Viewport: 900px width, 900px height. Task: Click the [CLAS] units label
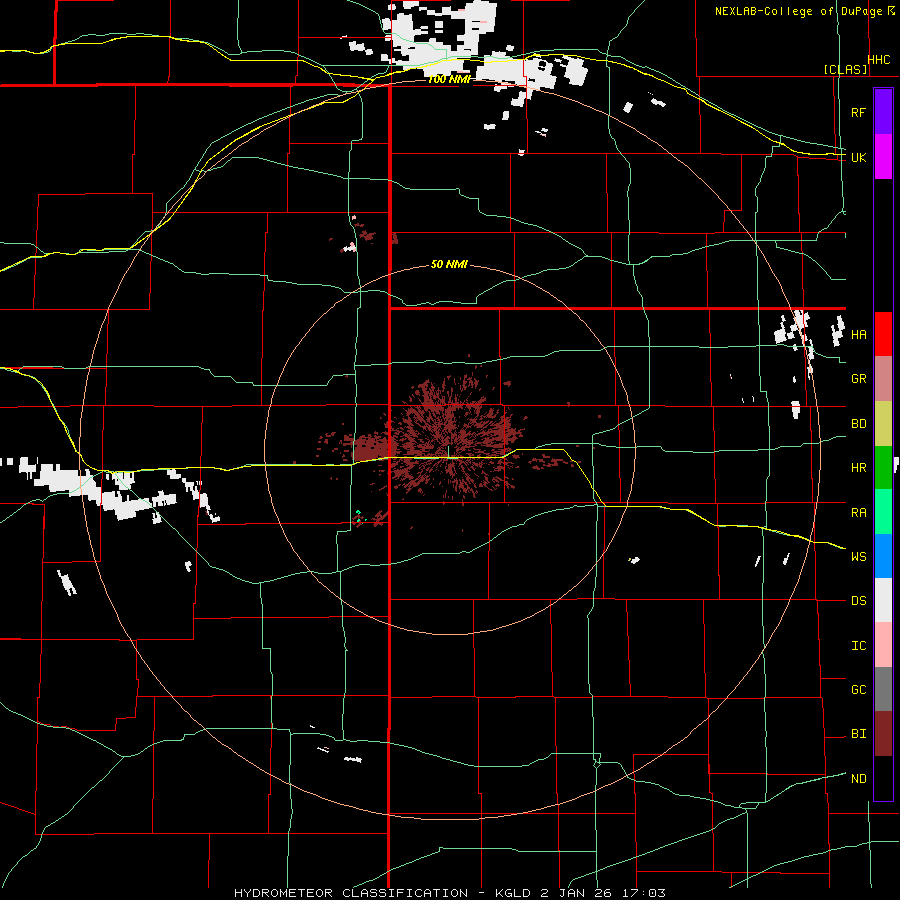[845, 69]
